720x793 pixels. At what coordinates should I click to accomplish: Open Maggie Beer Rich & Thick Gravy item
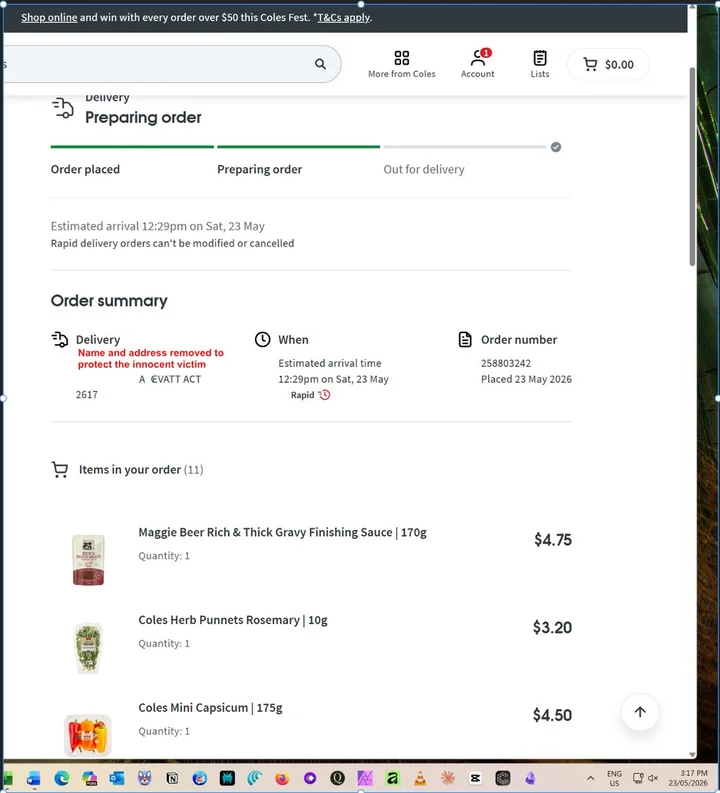coord(282,532)
